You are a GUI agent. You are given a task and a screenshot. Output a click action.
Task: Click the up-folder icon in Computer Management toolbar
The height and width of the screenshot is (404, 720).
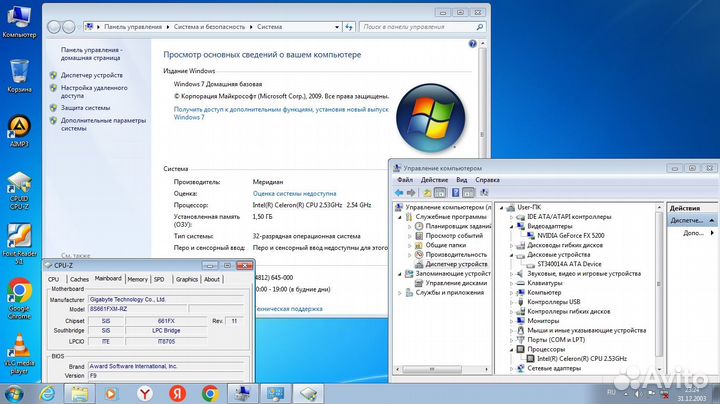point(427,193)
